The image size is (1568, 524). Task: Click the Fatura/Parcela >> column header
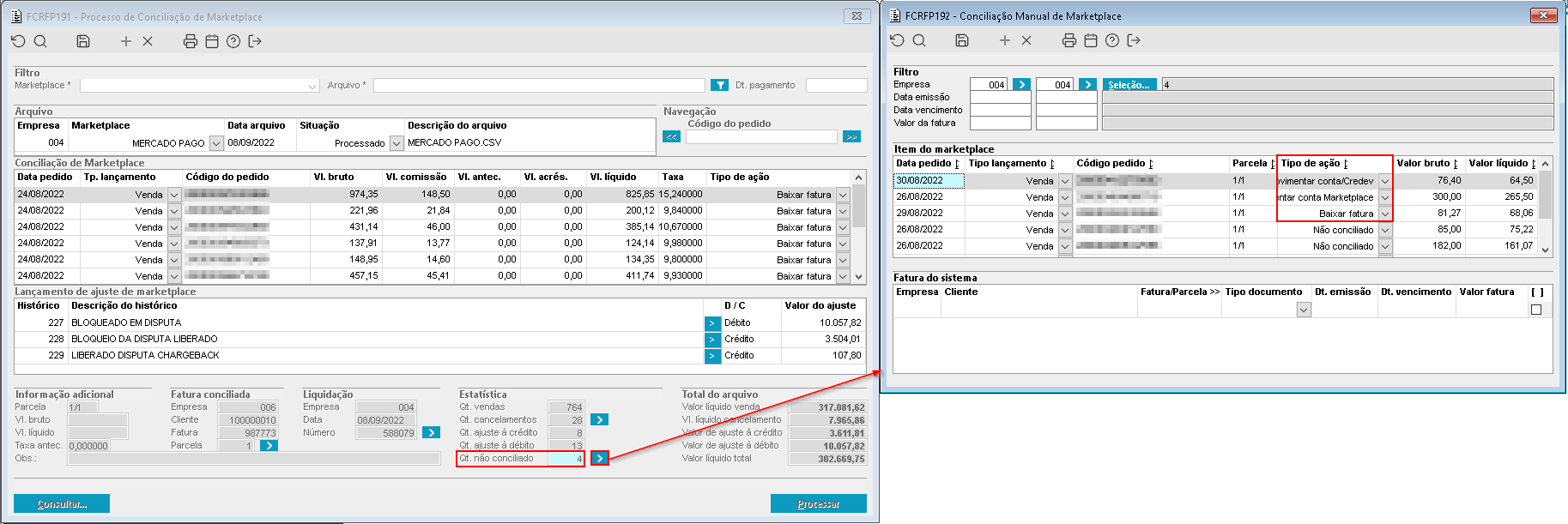tap(1179, 292)
